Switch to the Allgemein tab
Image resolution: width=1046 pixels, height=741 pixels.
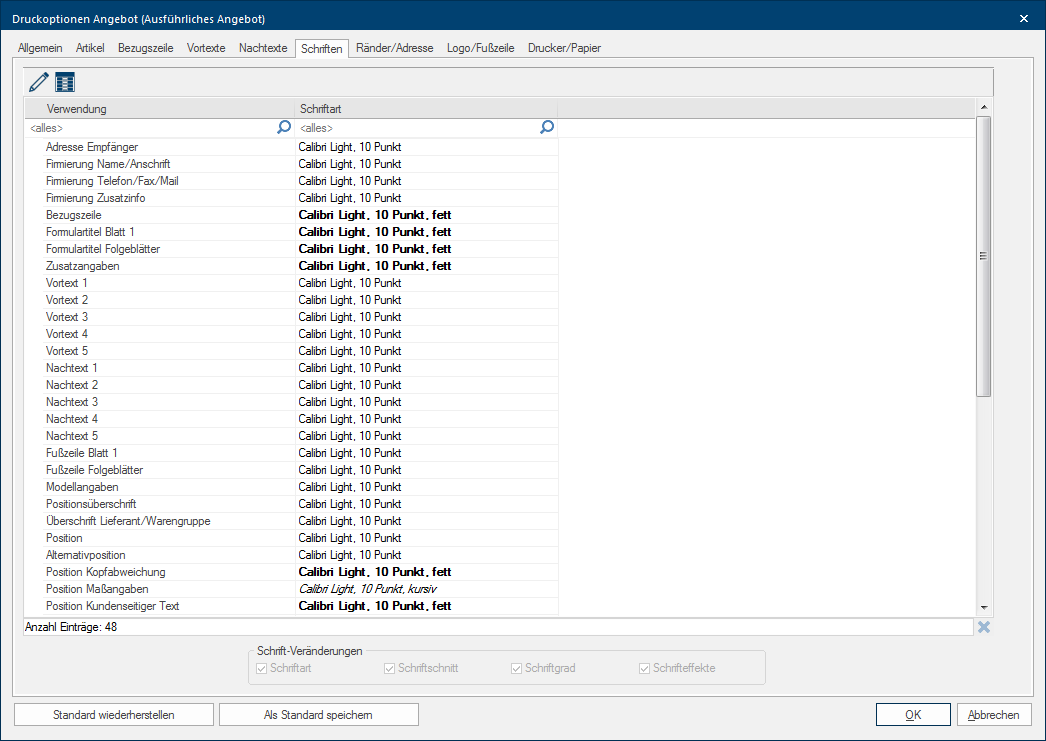[40, 48]
